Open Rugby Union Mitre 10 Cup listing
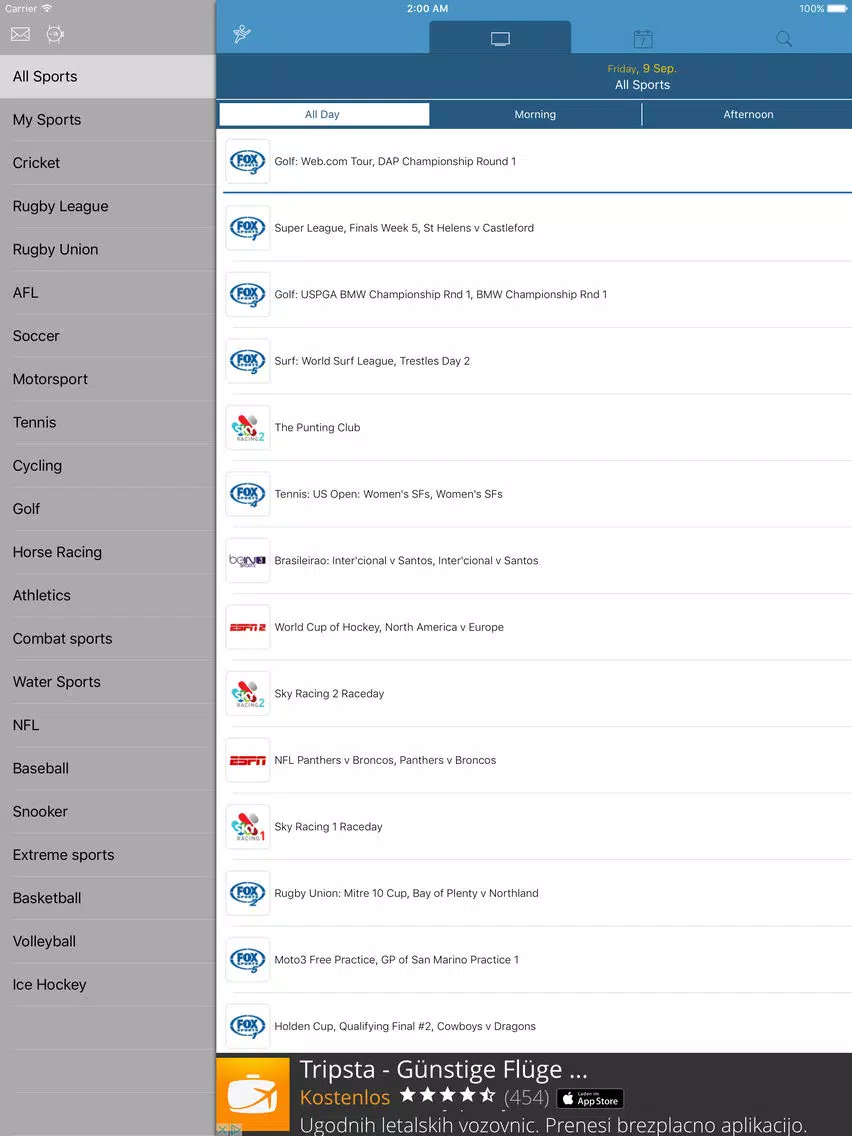This screenshot has width=852, height=1136. pyautogui.click(x=534, y=893)
